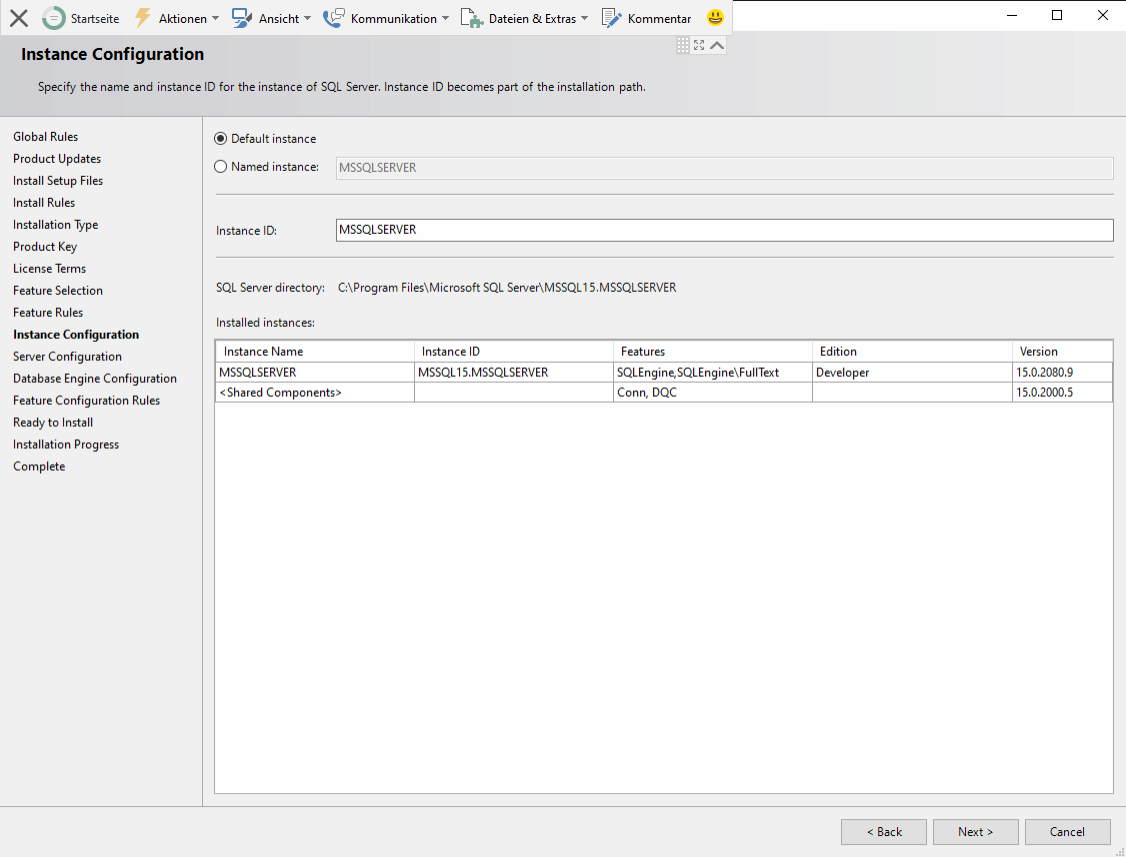The image size is (1126, 857).
Task: Click the TeamViewer Startseite home icon
Action: [x=53, y=18]
